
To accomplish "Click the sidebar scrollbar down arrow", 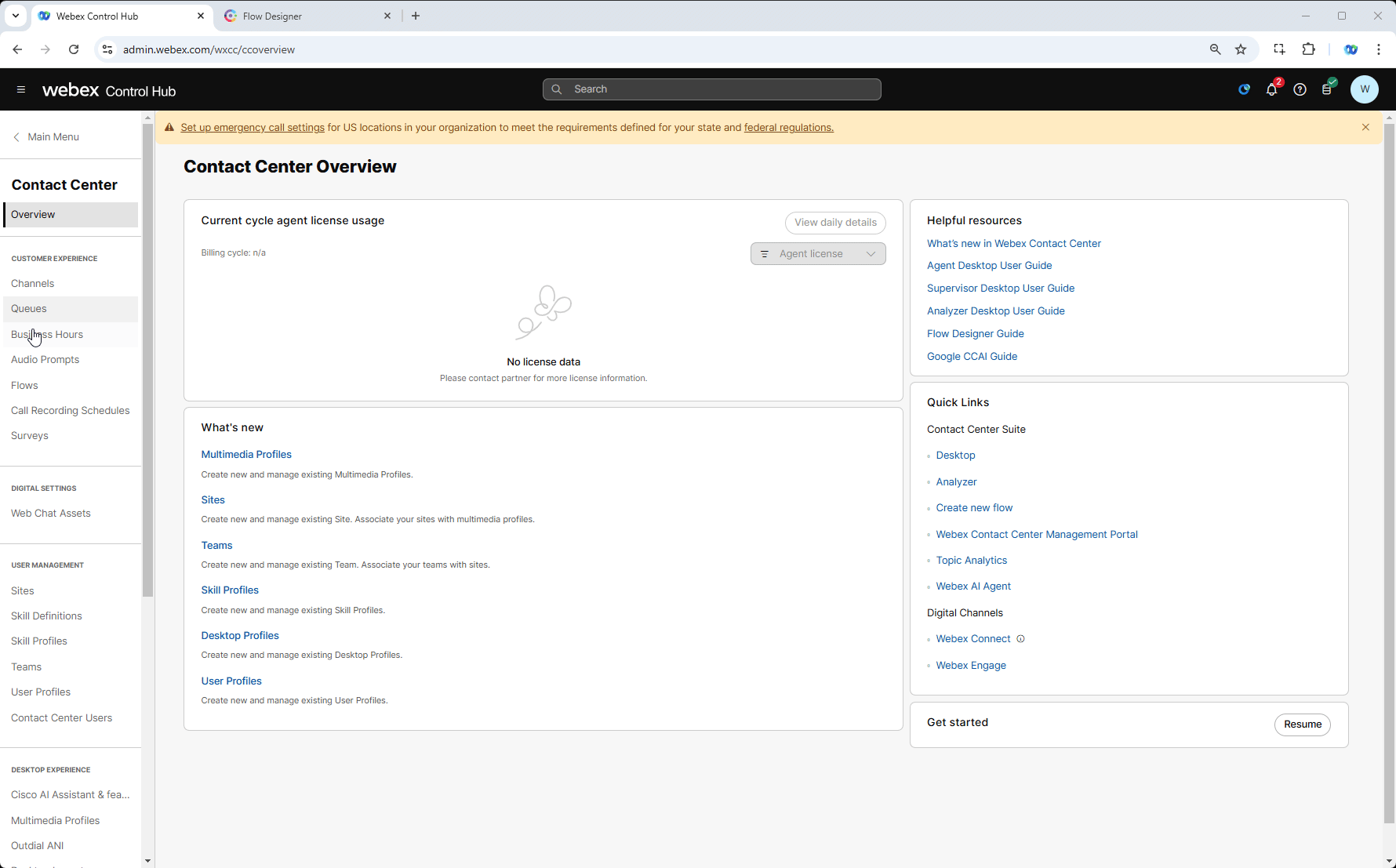I will point(147,861).
